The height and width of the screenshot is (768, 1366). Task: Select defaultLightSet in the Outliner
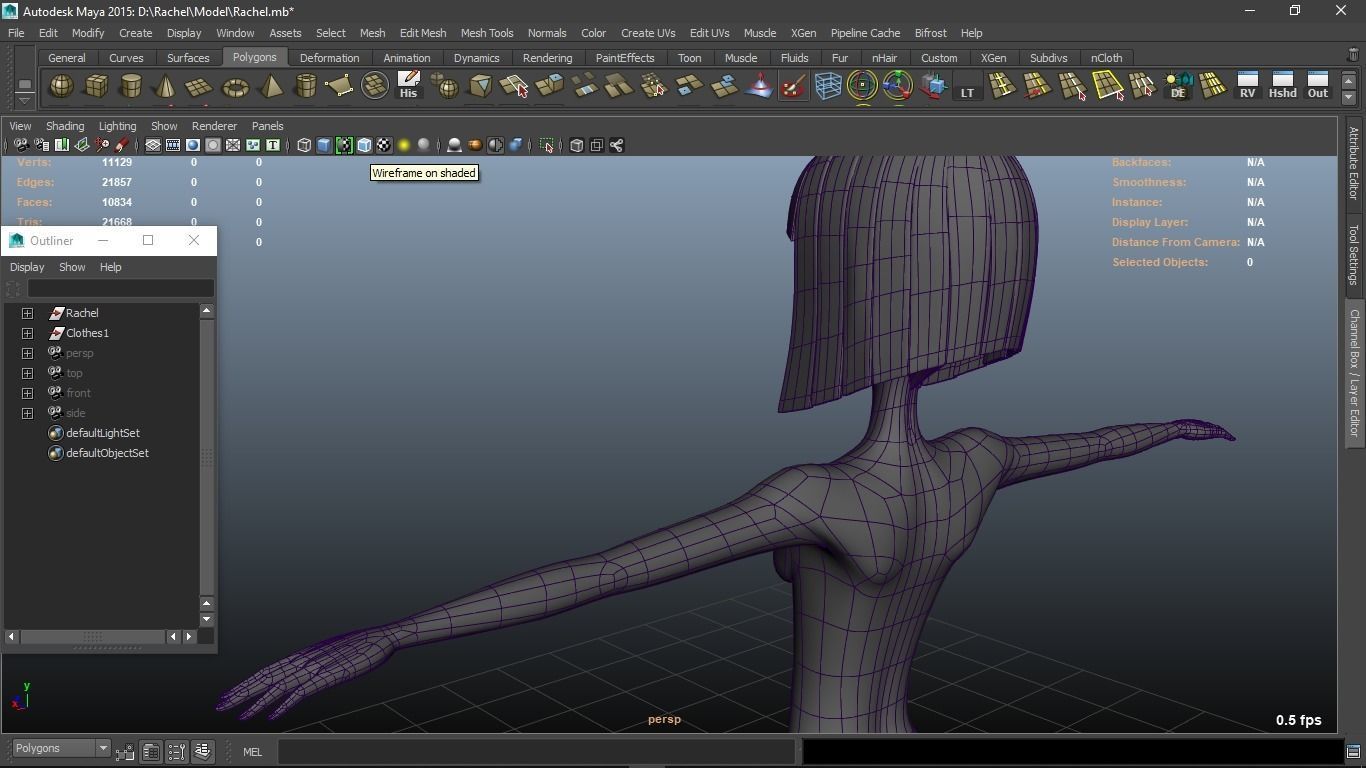click(x=103, y=433)
